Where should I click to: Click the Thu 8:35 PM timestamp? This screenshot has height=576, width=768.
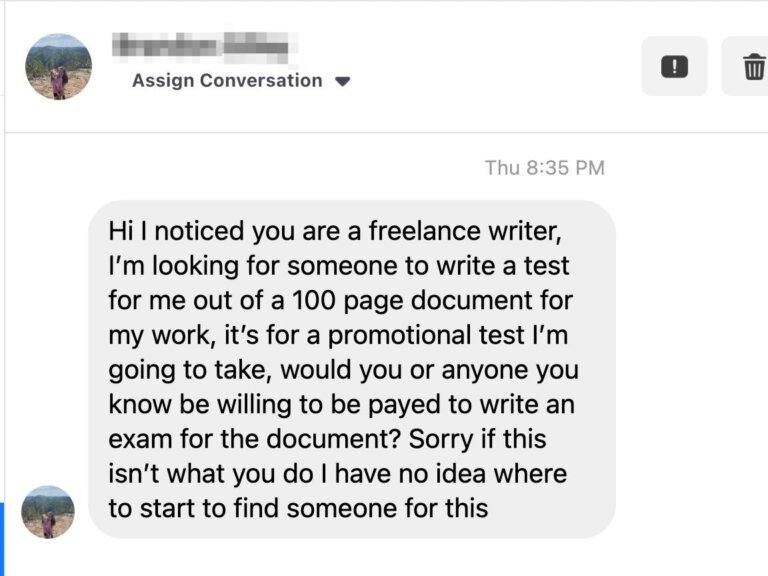544,168
